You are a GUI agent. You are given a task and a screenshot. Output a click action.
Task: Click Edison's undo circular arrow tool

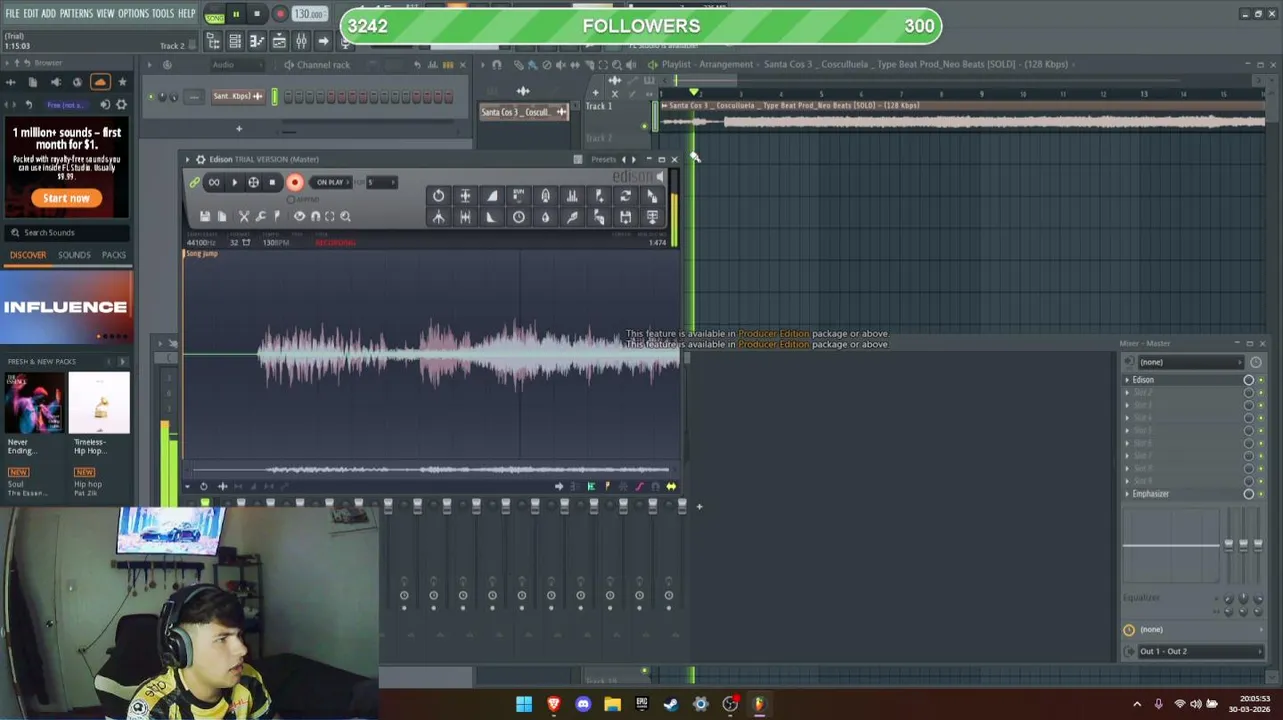pyautogui.click(x=438, y=196)
